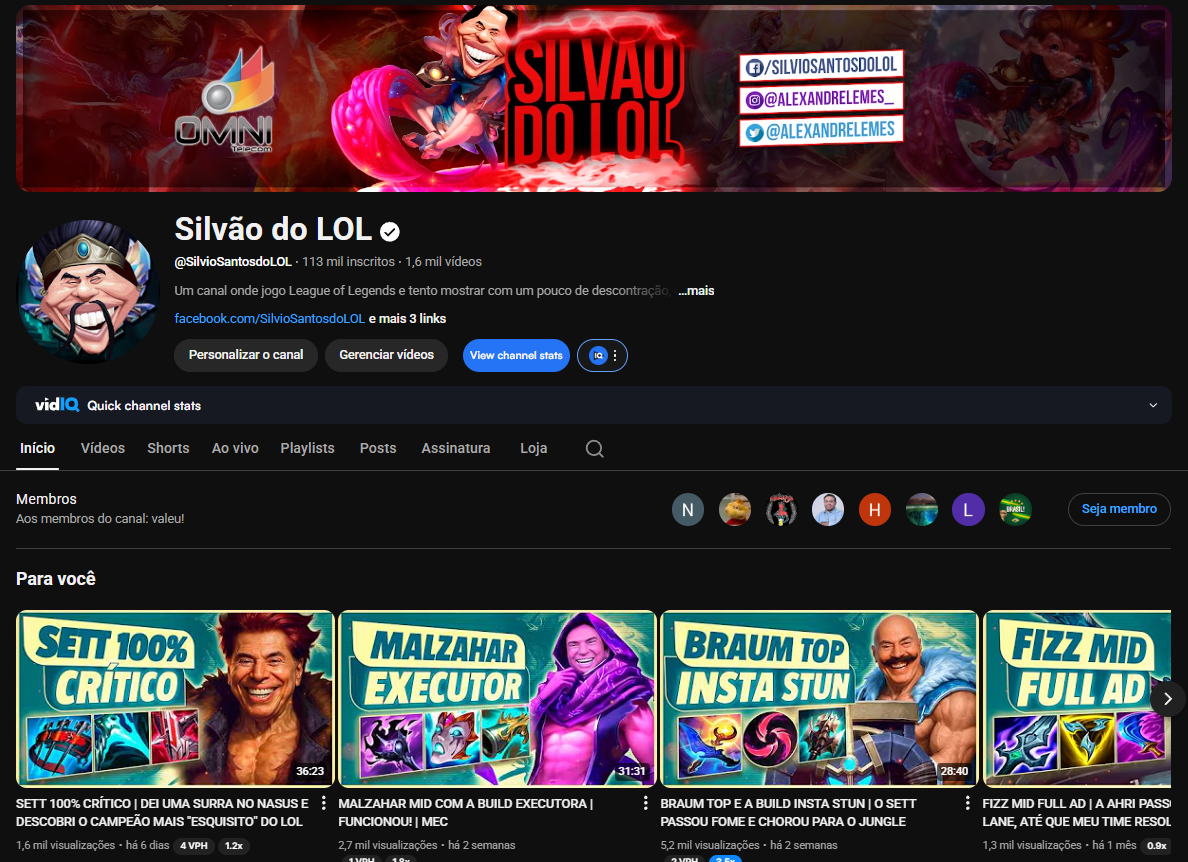Open Sett 100% Crítico video title link
The width and height of the screenshot is (1188, 862).
coord(162,813)
